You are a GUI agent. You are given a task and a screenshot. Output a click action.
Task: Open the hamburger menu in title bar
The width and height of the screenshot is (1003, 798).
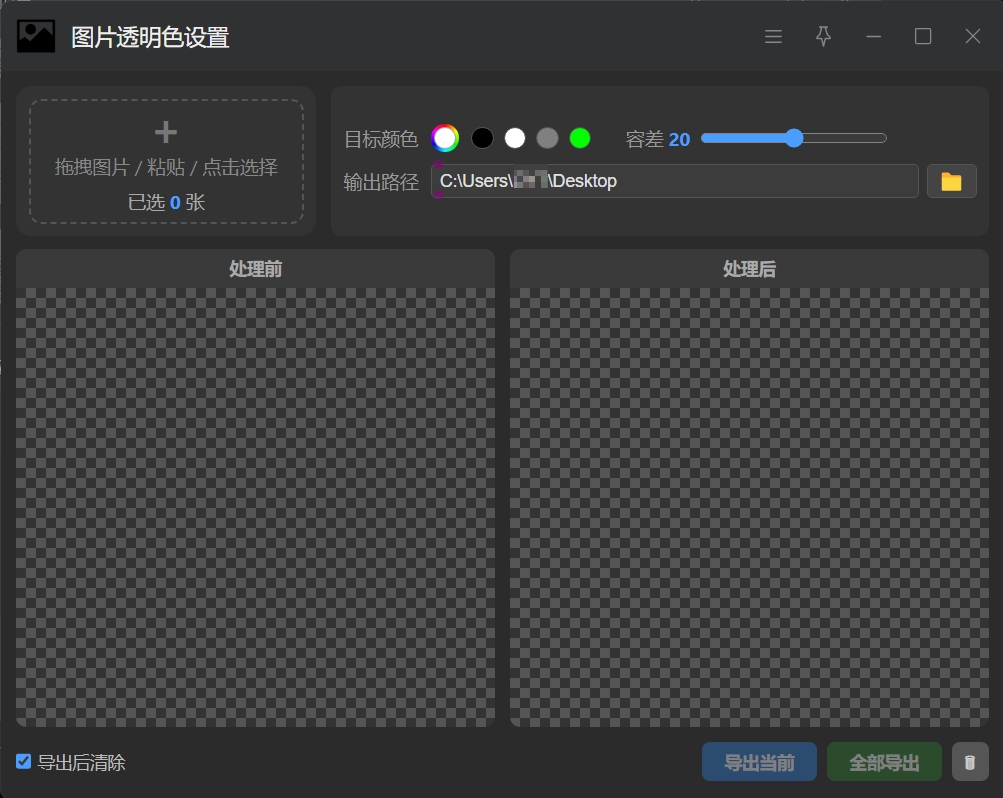(773, 36)
